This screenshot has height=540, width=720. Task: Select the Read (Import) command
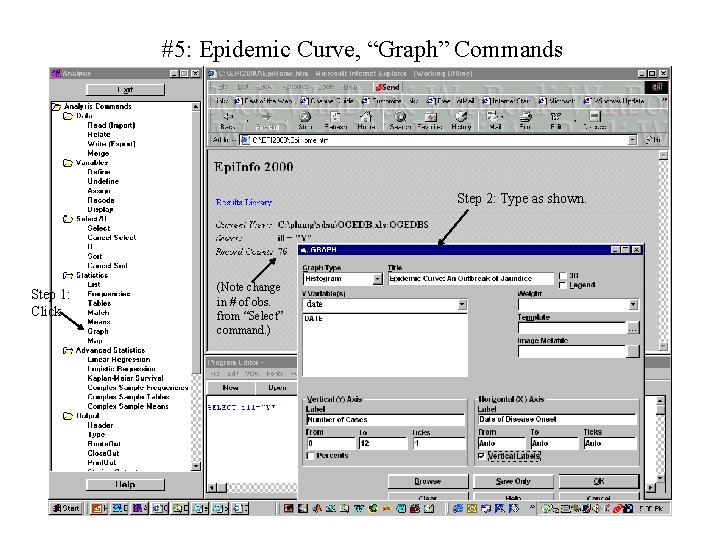(x=112, y=125)
